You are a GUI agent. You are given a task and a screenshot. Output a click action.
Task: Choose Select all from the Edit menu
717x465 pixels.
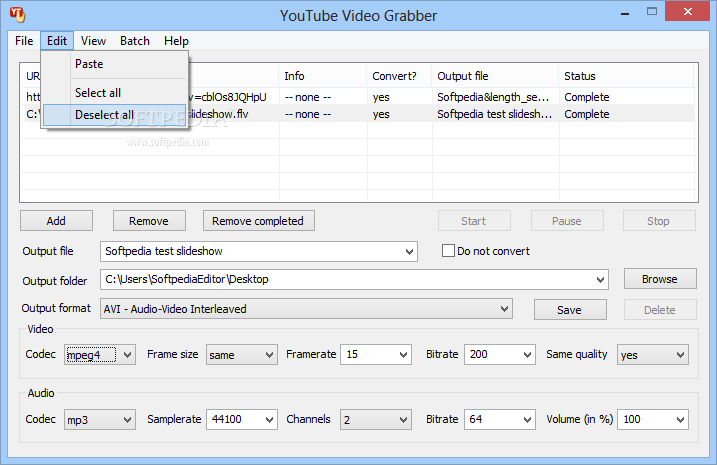click(114, 93)
